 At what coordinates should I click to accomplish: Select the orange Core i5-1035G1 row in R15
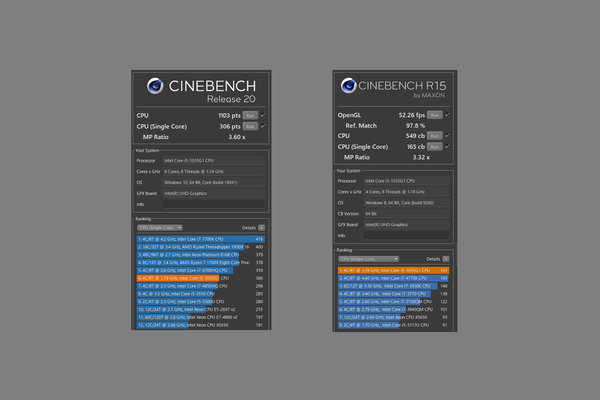point(393,270)
